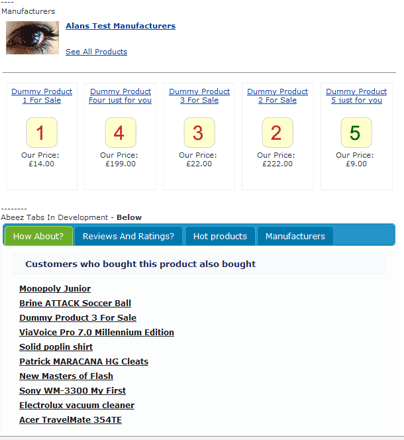Viewport: 404px width, 440px height.
Task: Click the eye manufacturer thumbnail image
Action: [32, 38]
